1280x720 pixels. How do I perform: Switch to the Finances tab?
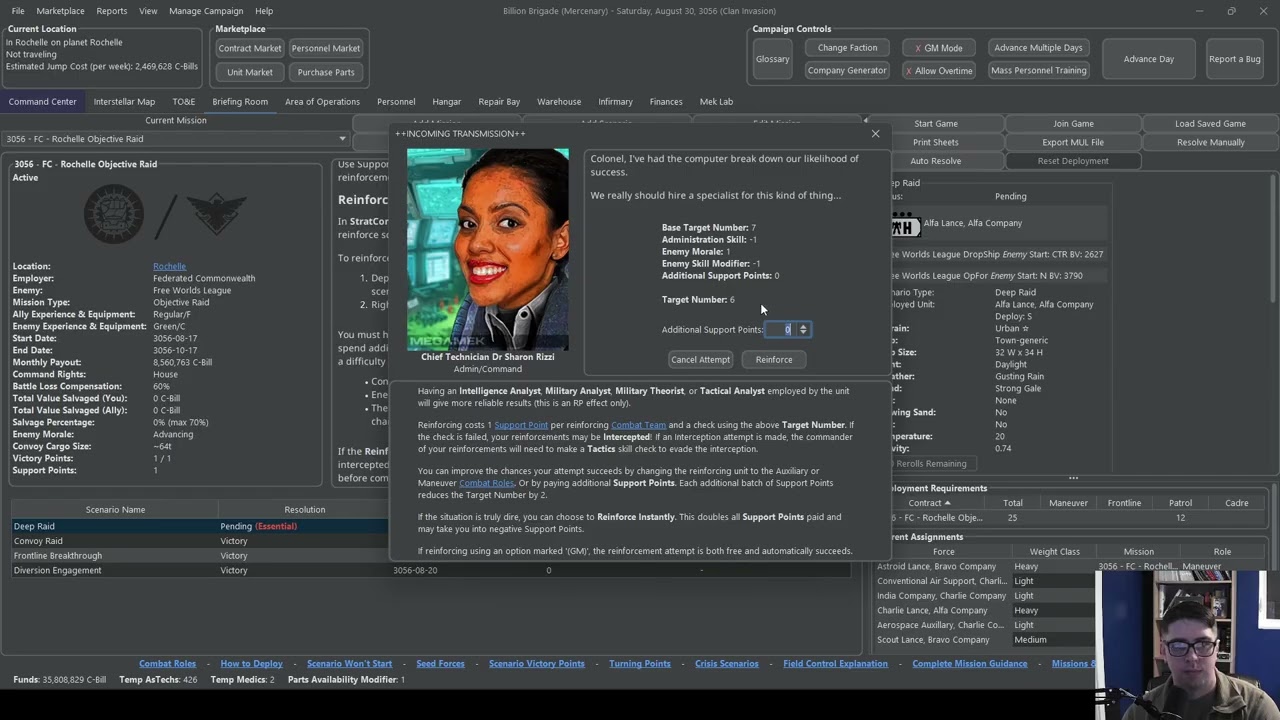[666, 101]
